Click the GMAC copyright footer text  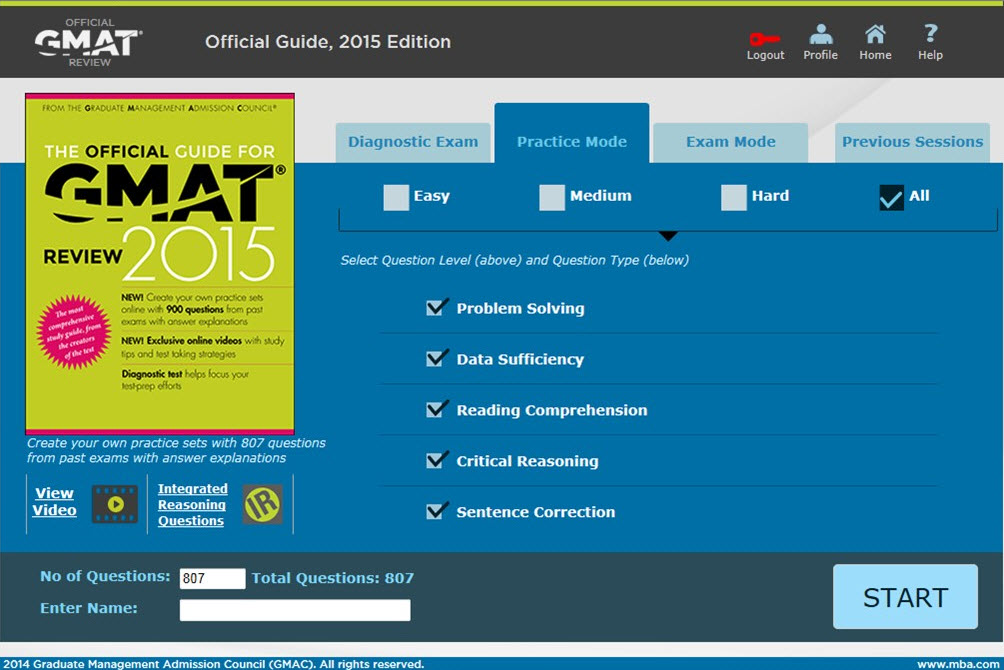(x=213, y=664)
